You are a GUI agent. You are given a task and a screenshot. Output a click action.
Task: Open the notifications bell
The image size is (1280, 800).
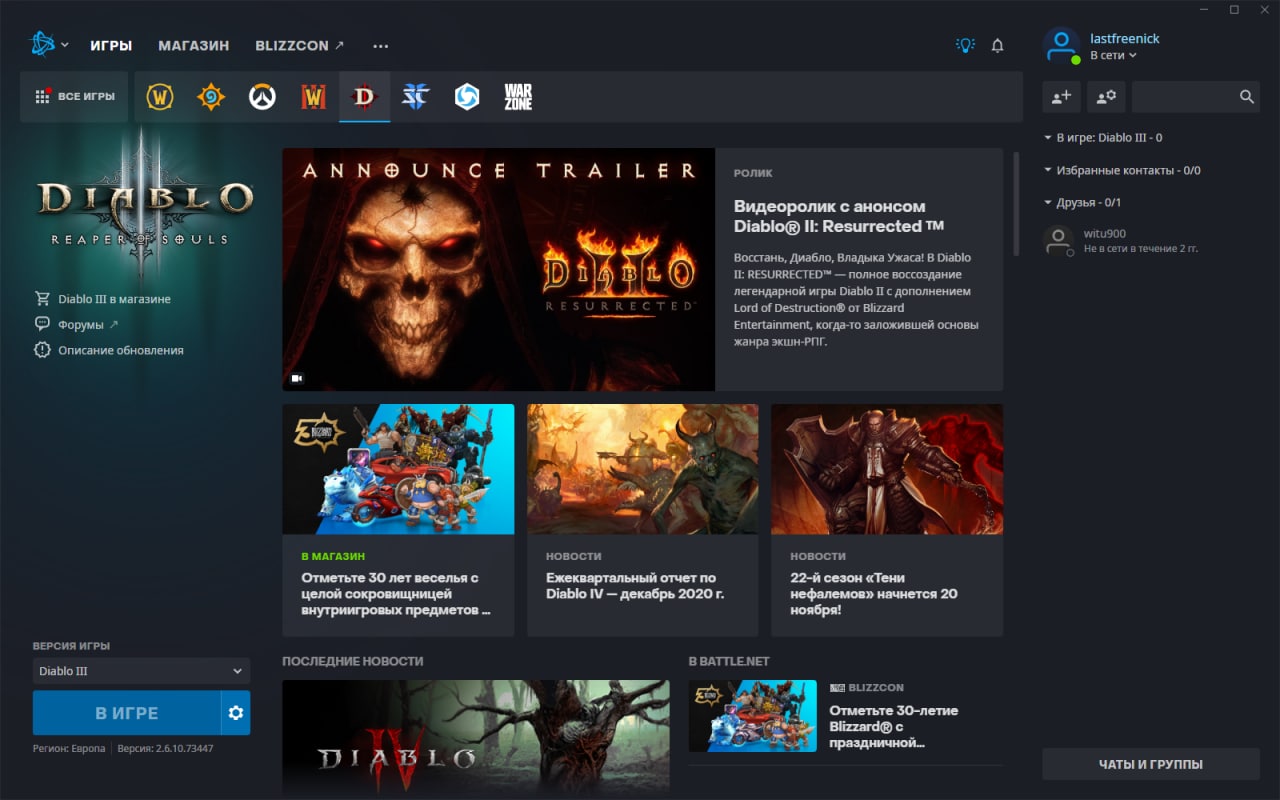coord(997,45)
